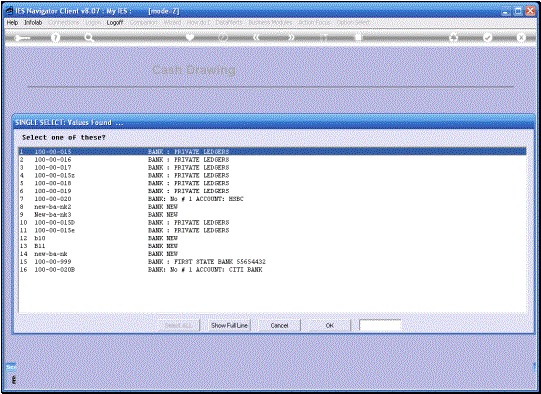Confirm selection with OK button

[329, 325]
